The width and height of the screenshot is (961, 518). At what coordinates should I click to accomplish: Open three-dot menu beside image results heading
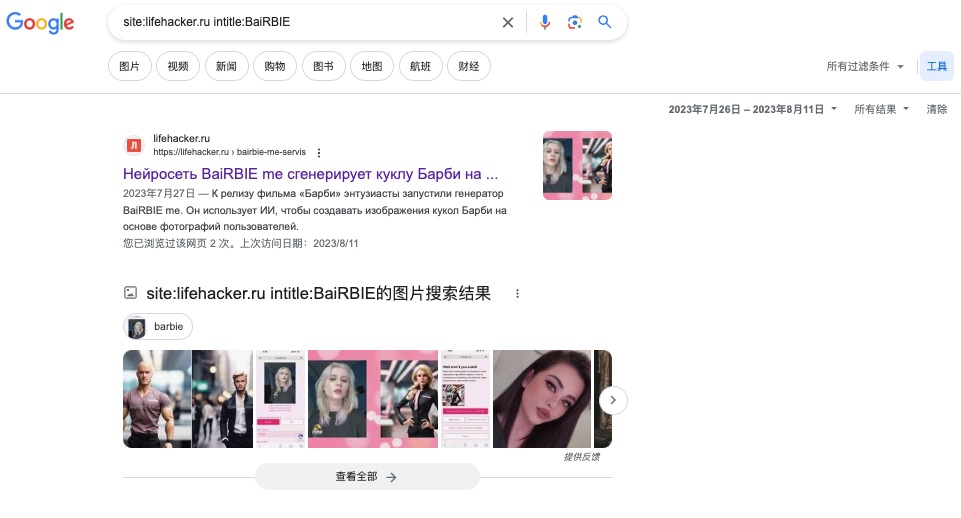[x=517, y=293]
